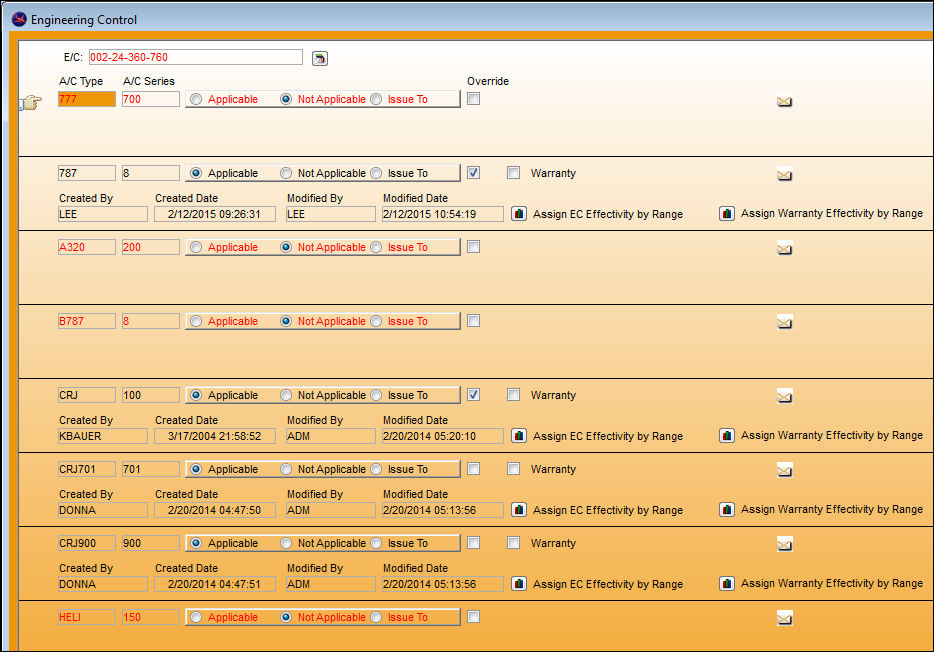The image size is (934, 652).
Task: Select Not Applicable for the 787 row
Action: (286, 173)
